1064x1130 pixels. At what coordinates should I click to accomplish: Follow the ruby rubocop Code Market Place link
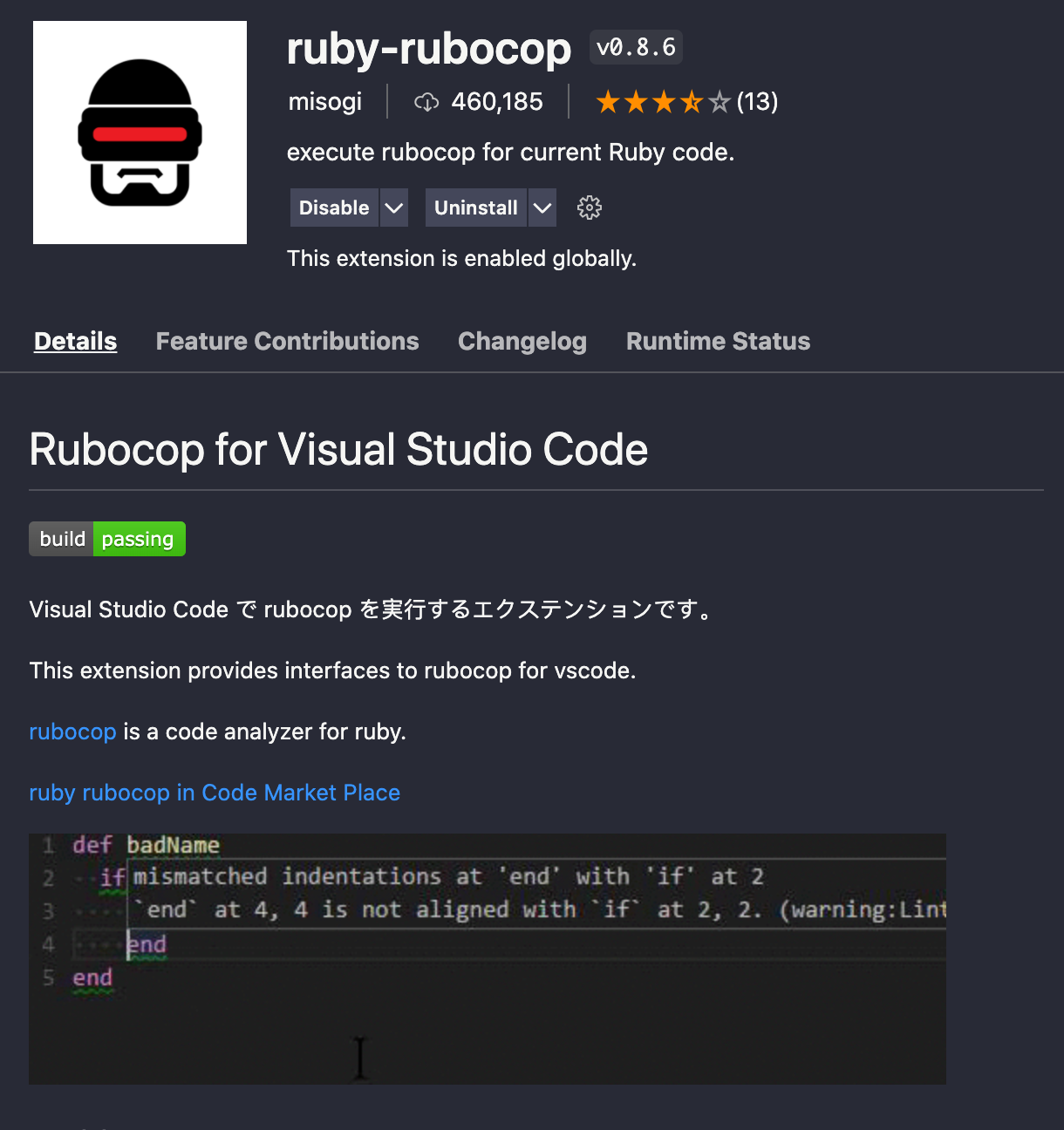click(215, 793)
